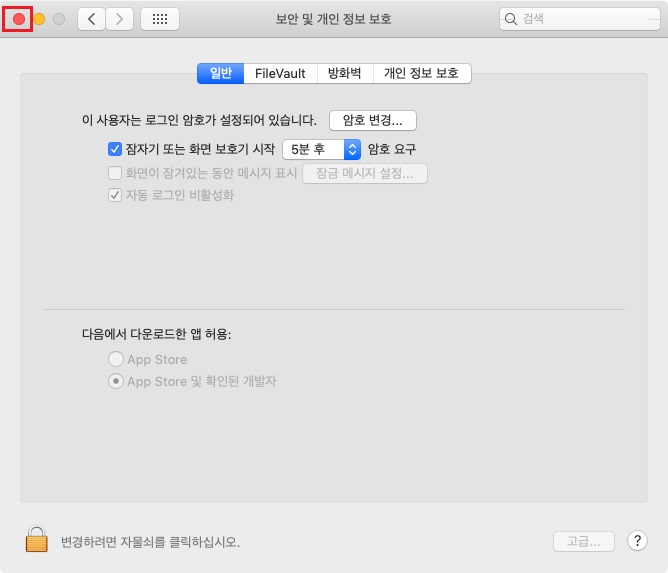Focus the 검색 search field
The width and height of the screenshot is (668, 573).
579,19
